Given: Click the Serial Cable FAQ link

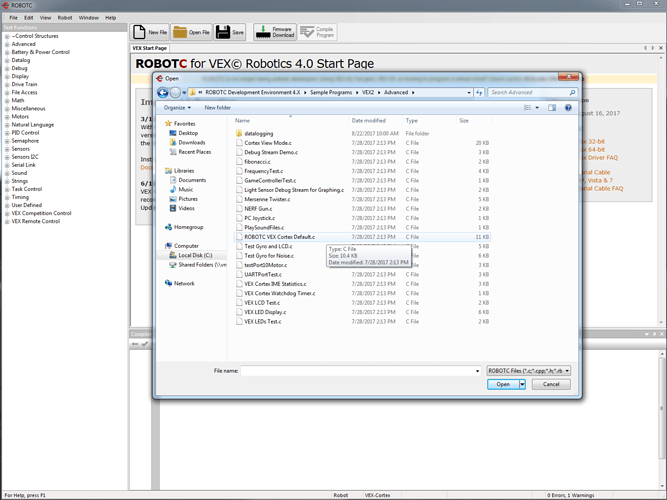Looking at the screenshot, I should (602, 189).
